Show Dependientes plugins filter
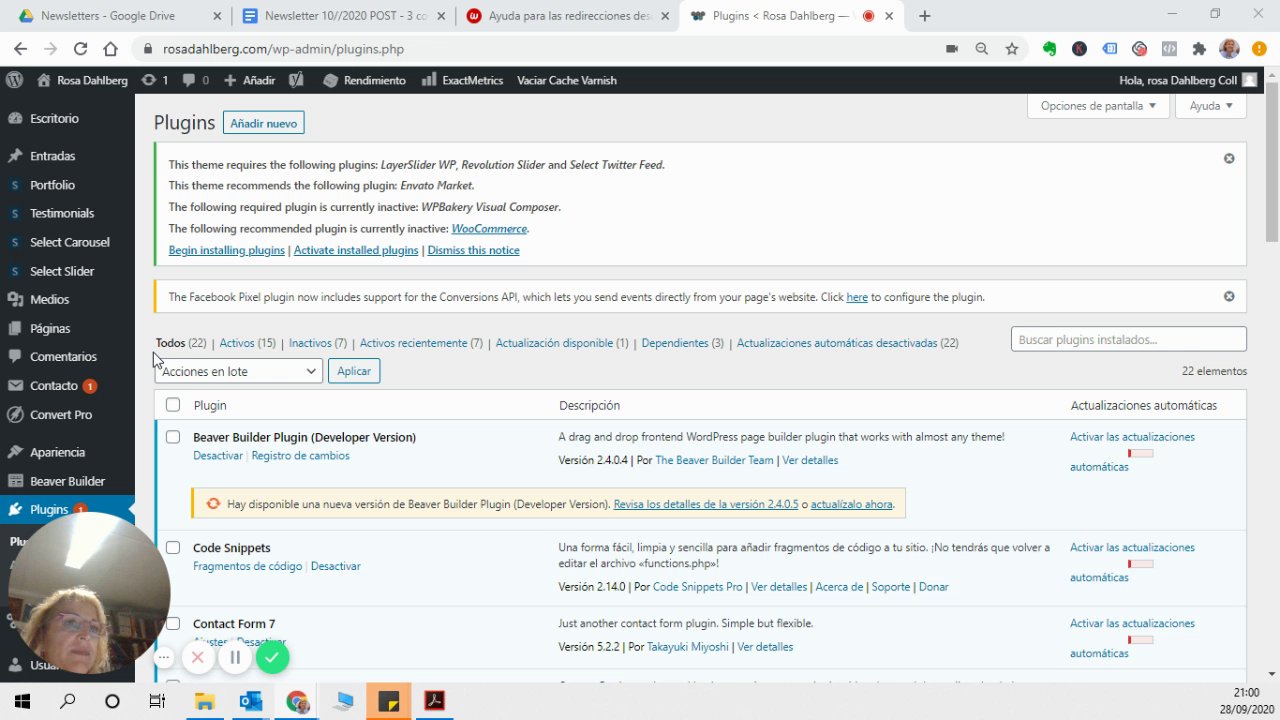The width and height of the screenshot is (1280, 720). click(682, 343)
